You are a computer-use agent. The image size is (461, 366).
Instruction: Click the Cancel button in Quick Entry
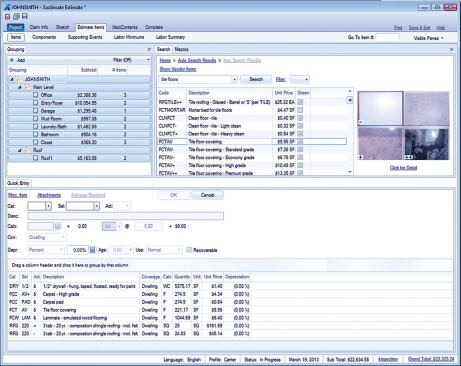point(207,195)
